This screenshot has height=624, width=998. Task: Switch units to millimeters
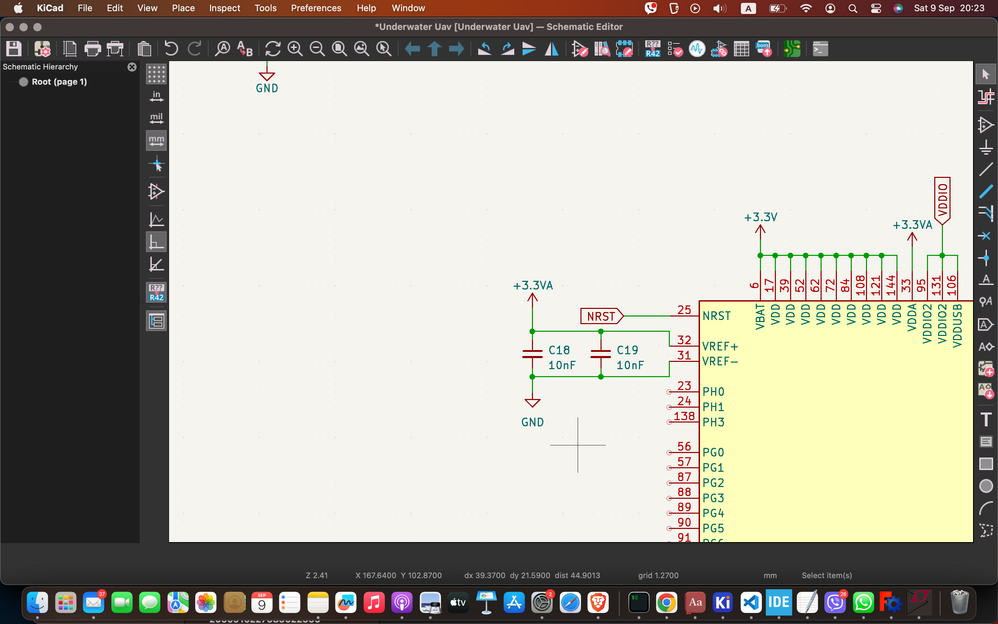pyautogui.click(x=156, y=141)
